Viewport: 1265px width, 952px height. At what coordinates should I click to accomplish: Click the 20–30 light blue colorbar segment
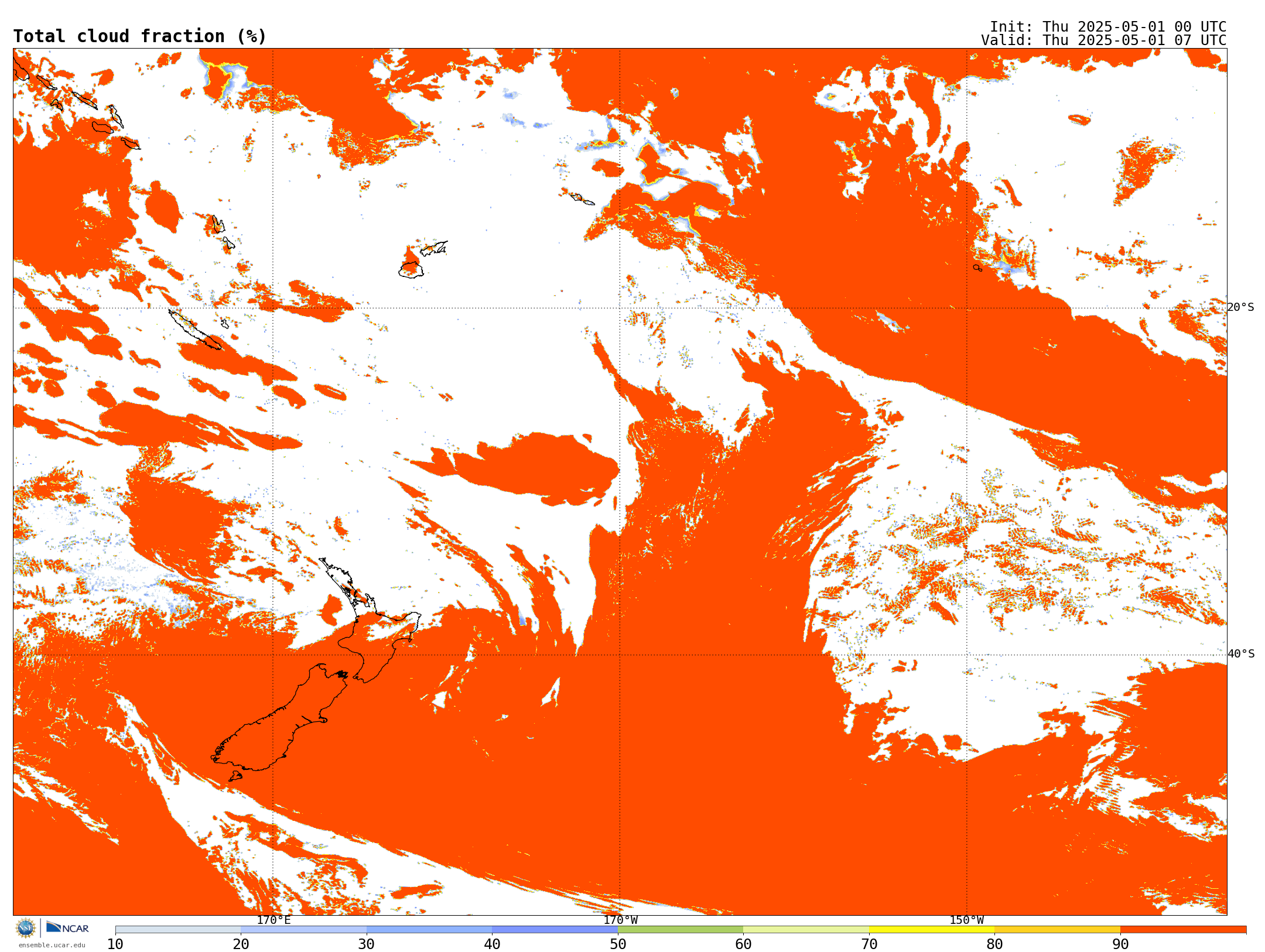tap(304, 930)
